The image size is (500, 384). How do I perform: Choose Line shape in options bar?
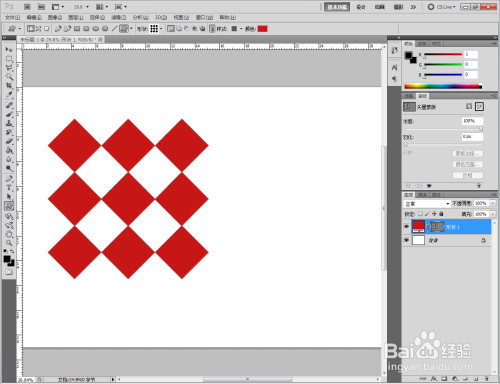click(x=114, y=29)
